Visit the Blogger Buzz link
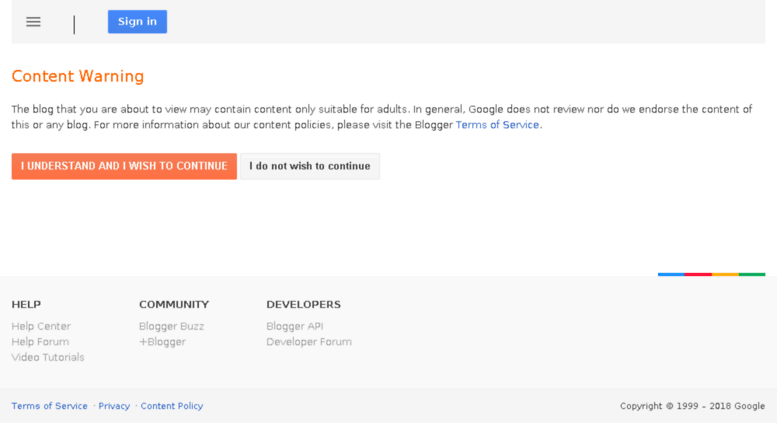Image resolution: width=777 pixels, height=423 pixels. point(171,326)
